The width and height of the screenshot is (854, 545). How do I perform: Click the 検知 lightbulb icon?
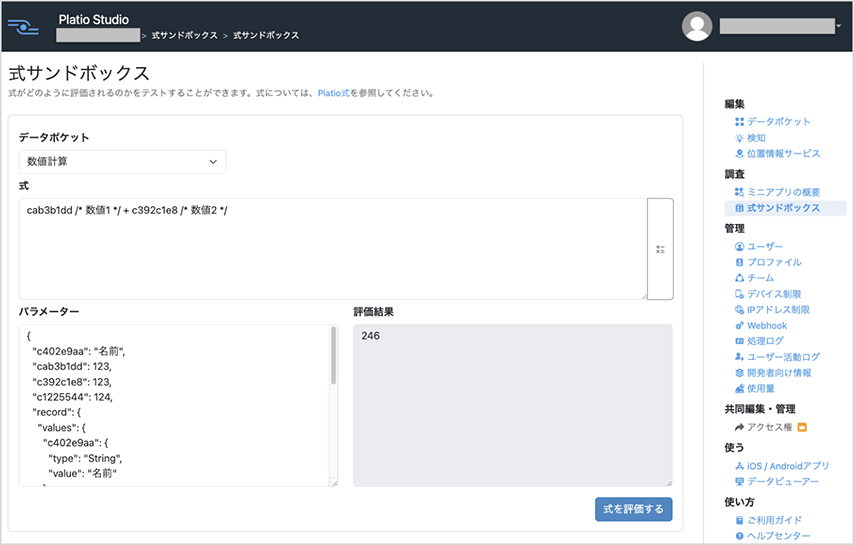(x=739, y=138)
